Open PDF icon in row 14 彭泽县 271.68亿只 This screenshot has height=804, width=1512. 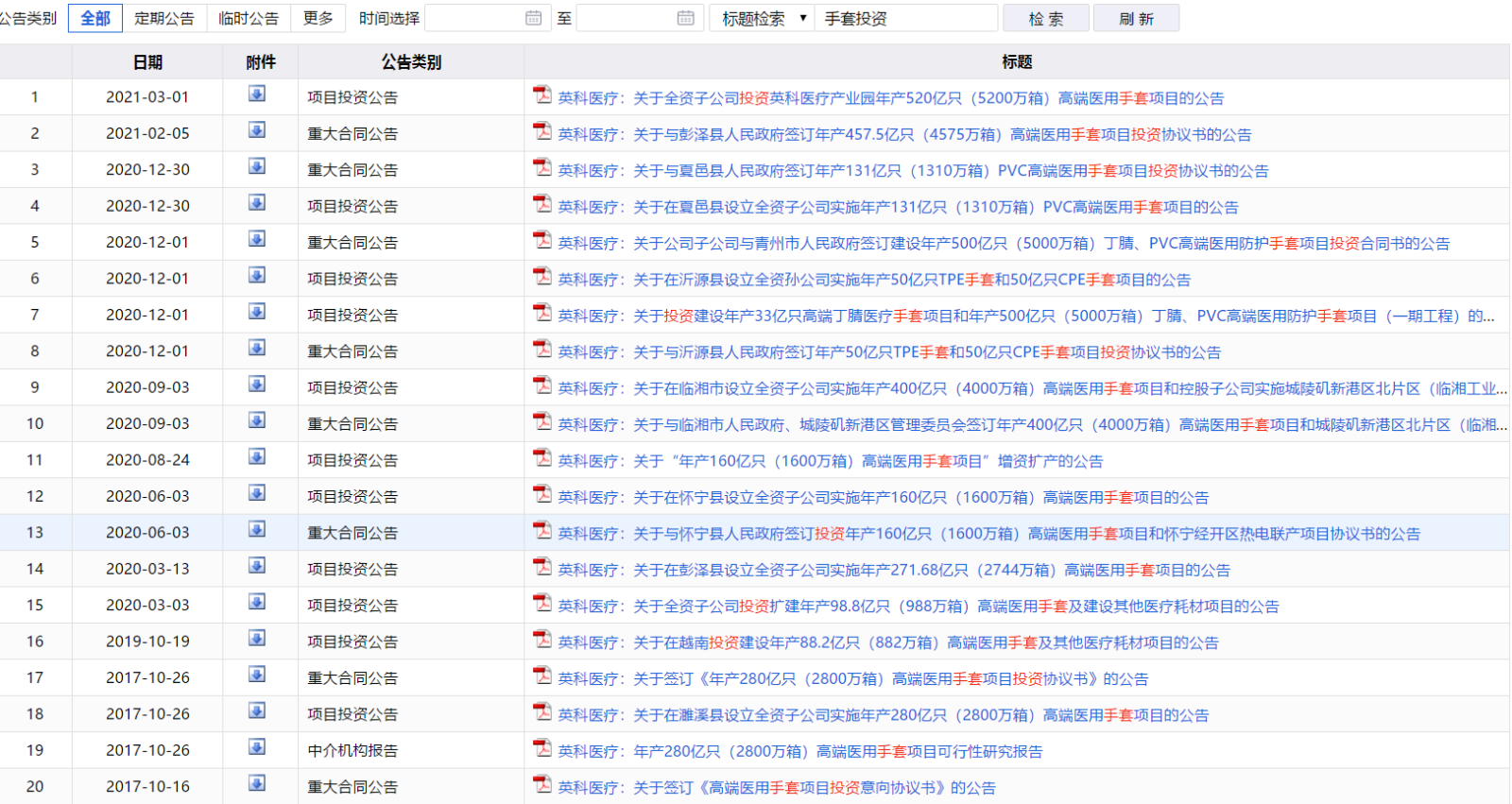542,567
